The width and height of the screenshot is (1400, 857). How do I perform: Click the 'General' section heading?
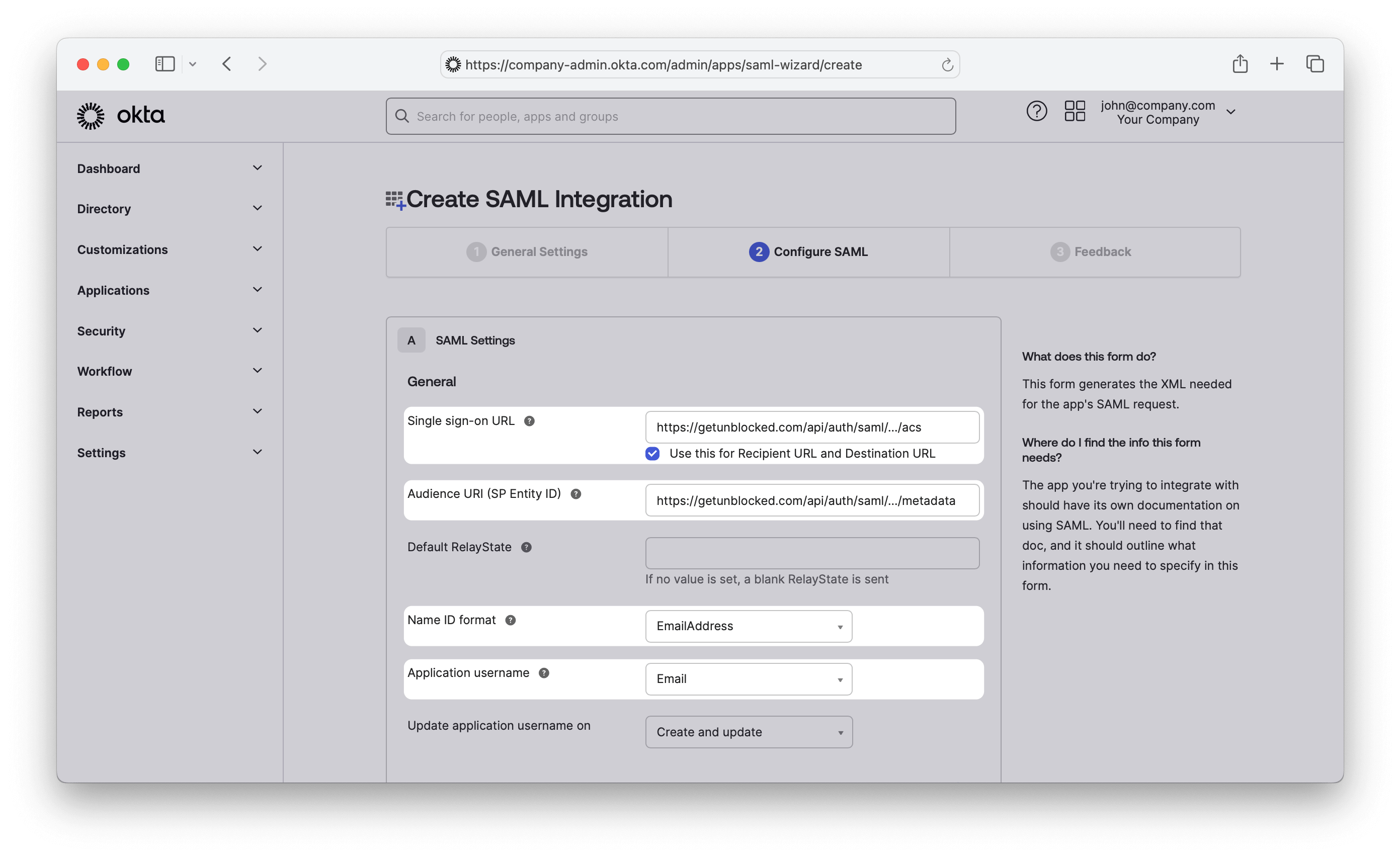pyautogui.click(x=431, y=382)
